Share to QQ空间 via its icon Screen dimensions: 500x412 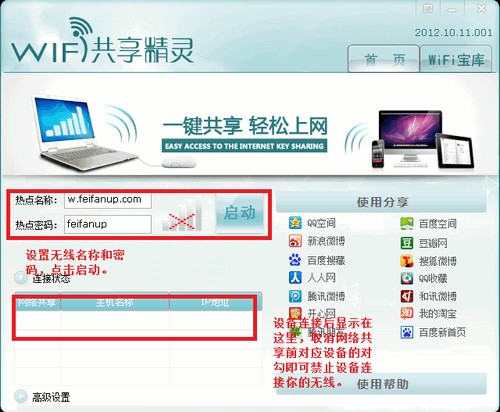295,223
